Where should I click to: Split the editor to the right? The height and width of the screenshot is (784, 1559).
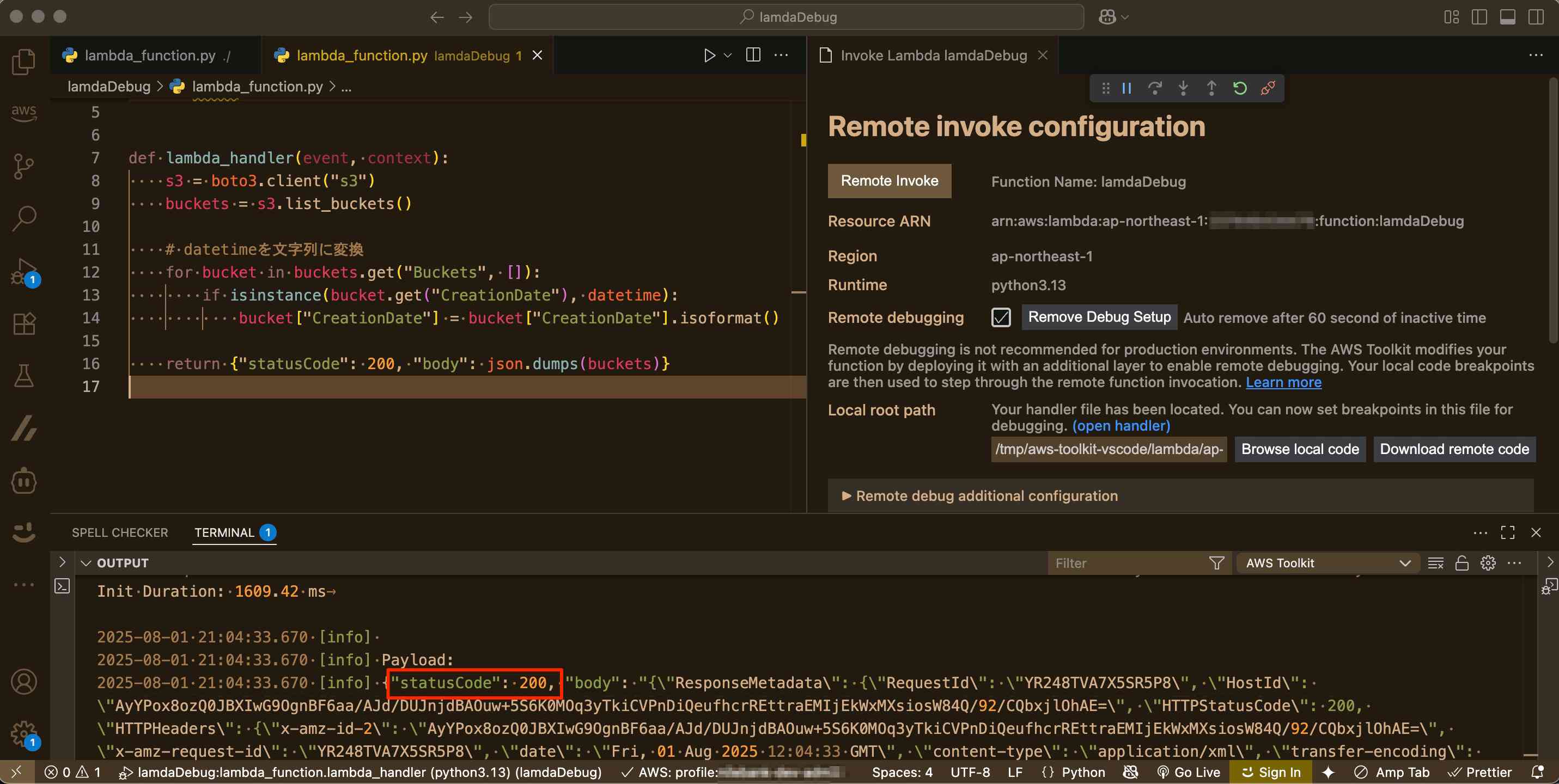click(x=753, y=55)
